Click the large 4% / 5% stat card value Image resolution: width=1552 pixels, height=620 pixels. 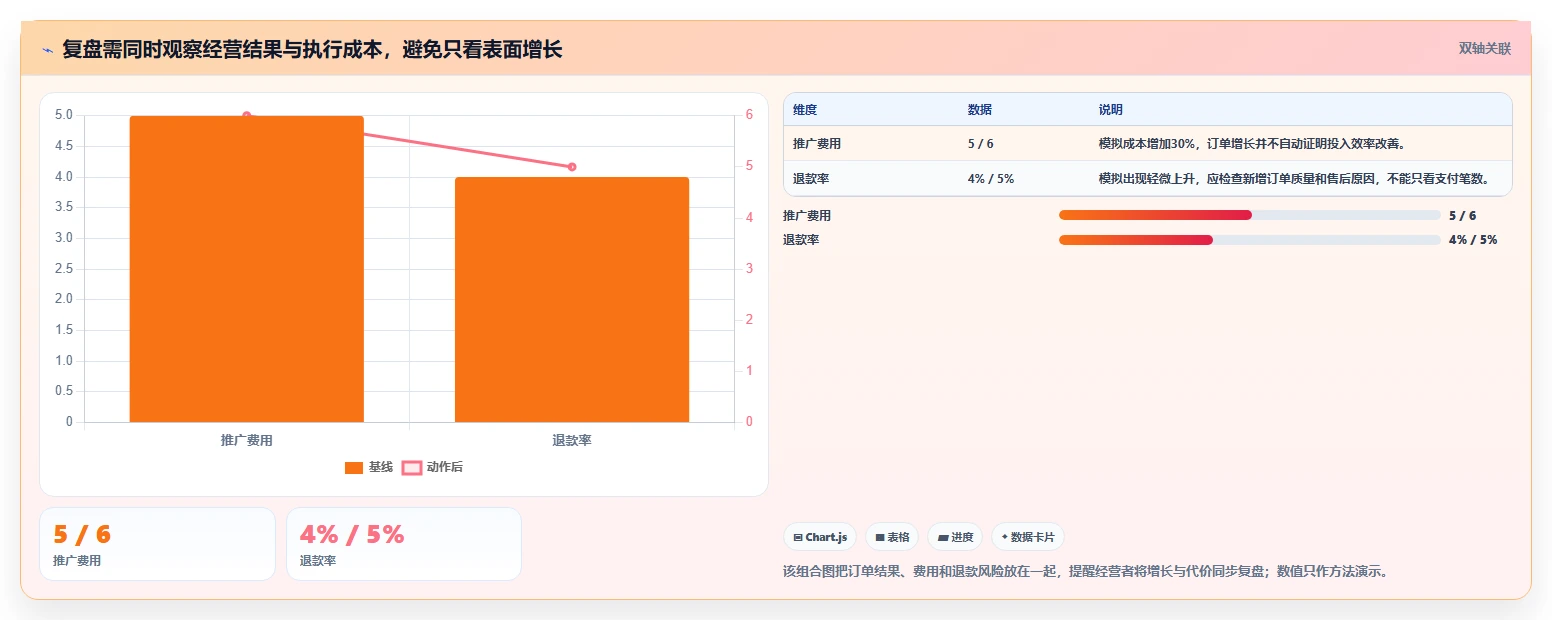tap(352, 535)
